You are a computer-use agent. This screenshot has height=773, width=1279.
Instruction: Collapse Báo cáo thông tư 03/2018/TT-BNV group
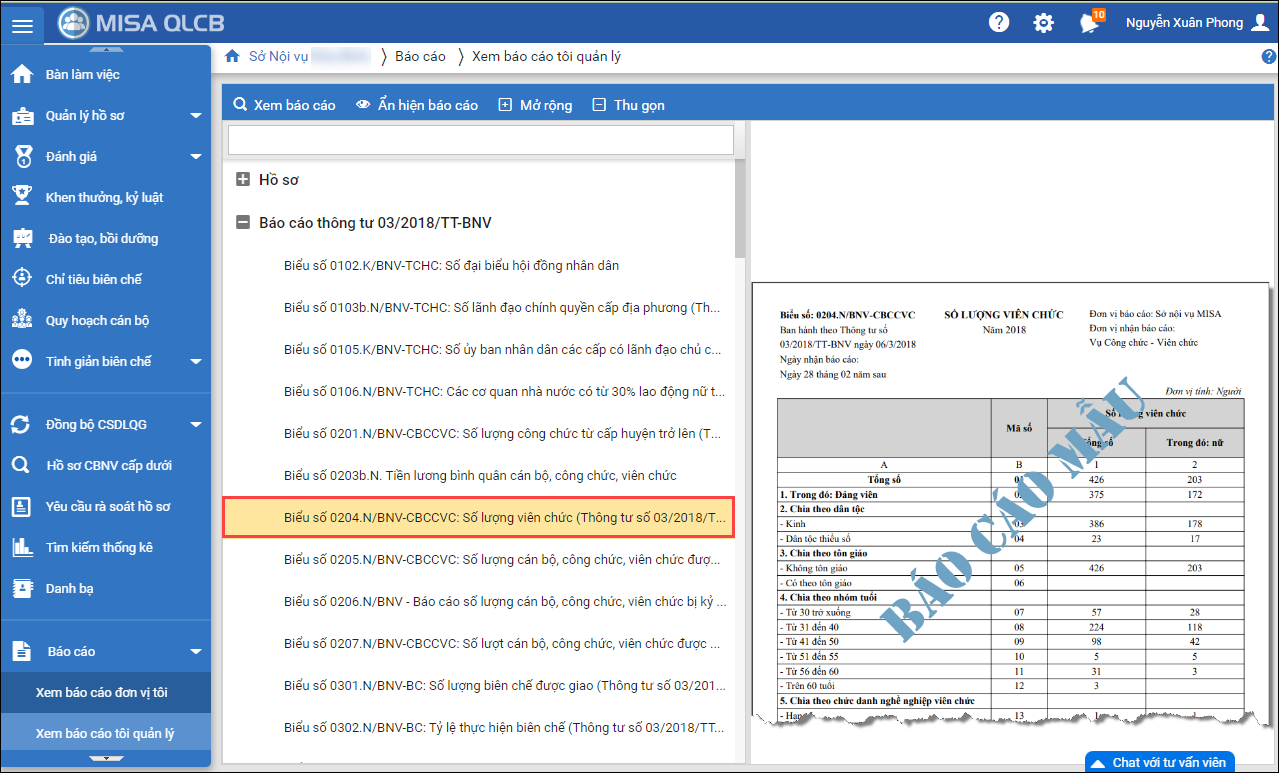tap(243, 223)
